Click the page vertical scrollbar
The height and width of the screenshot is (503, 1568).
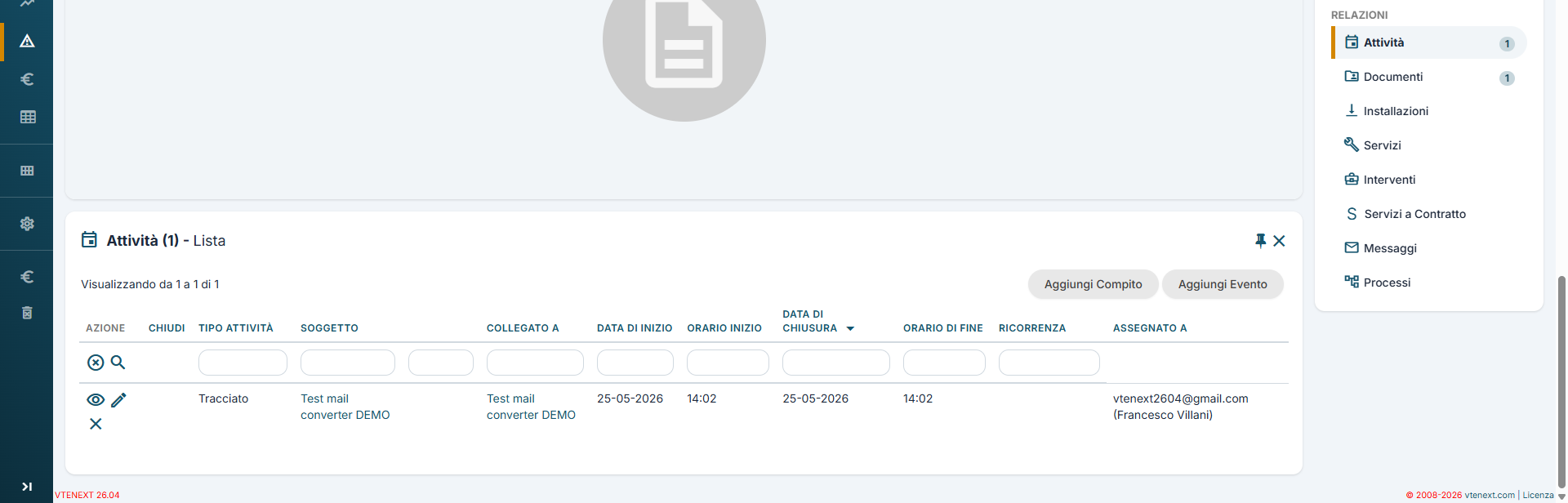(1561, 381)
